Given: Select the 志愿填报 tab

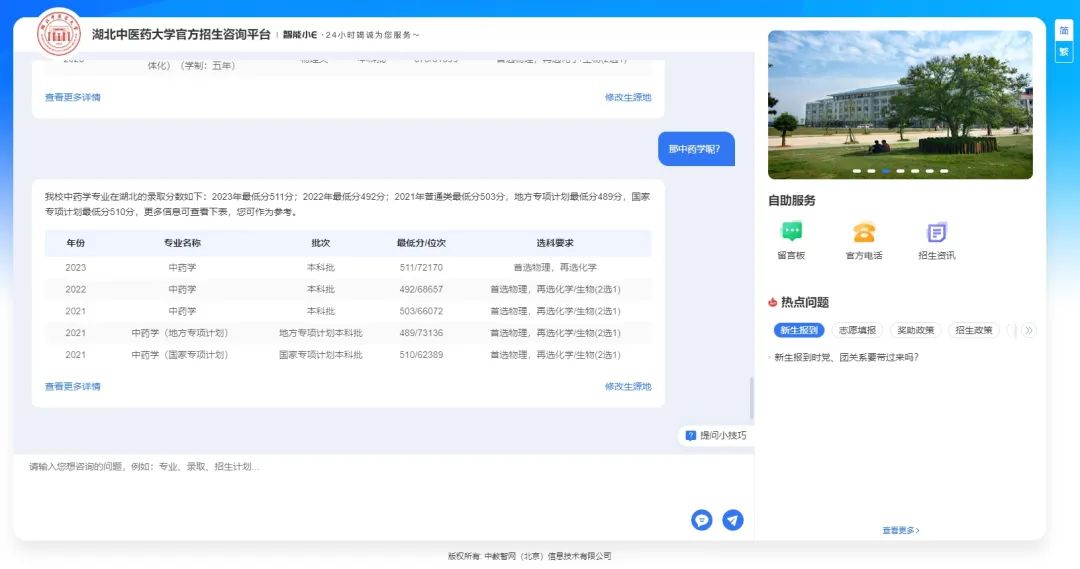Looking at the screenshot, I should click(x=857, y=330).
